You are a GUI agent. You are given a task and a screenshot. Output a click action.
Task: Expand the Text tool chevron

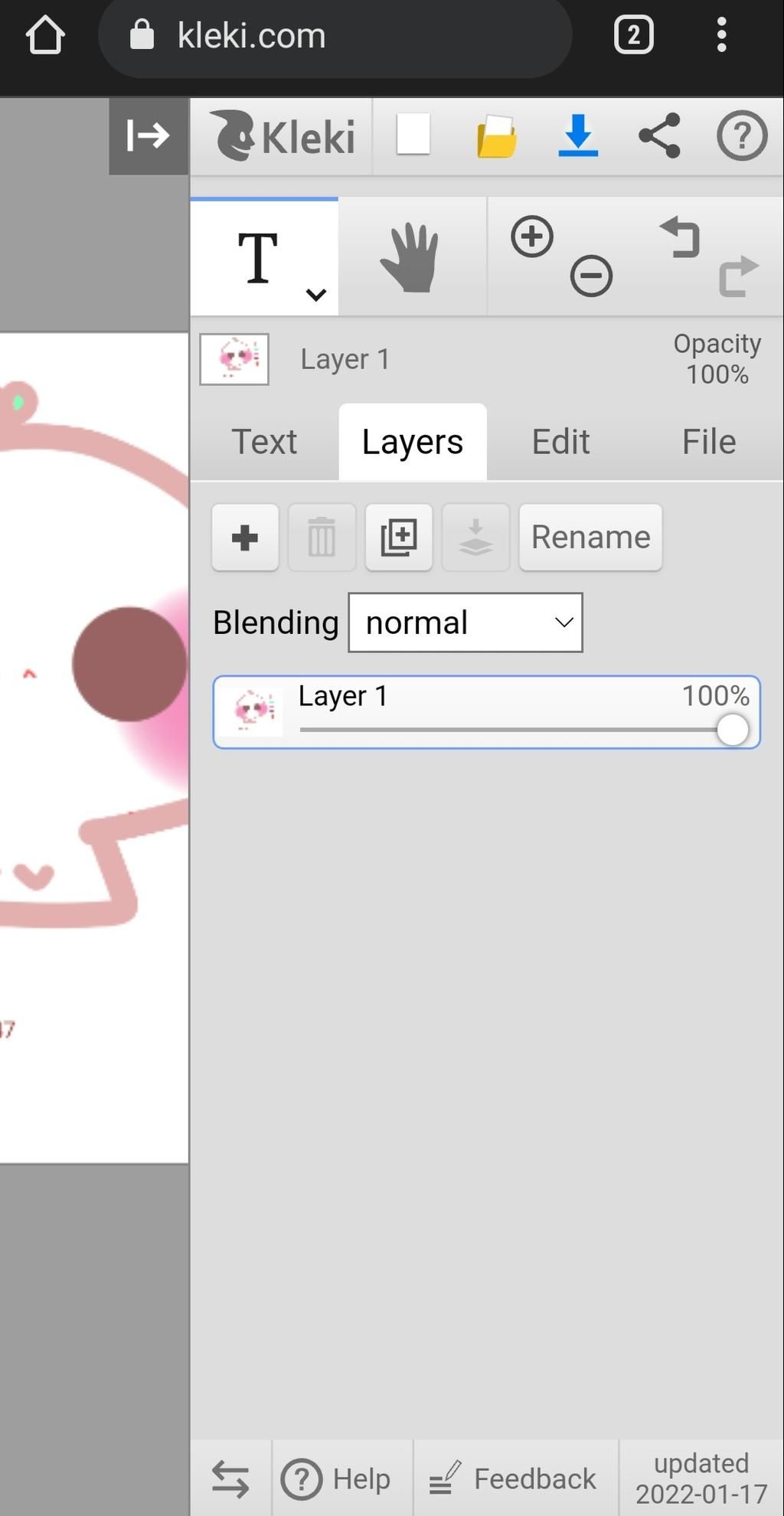click(316, 295)
